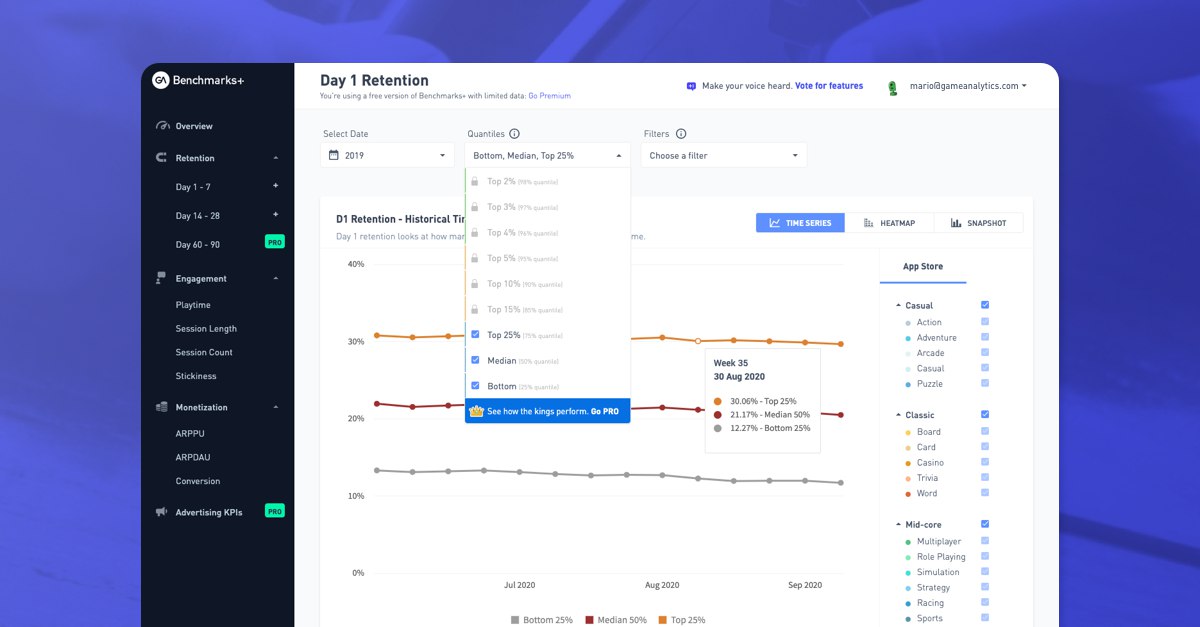The height and width of the screenshot is (627, 1200).
Task: Toggle the Action genre checkbox
Action: click(985, 322)
